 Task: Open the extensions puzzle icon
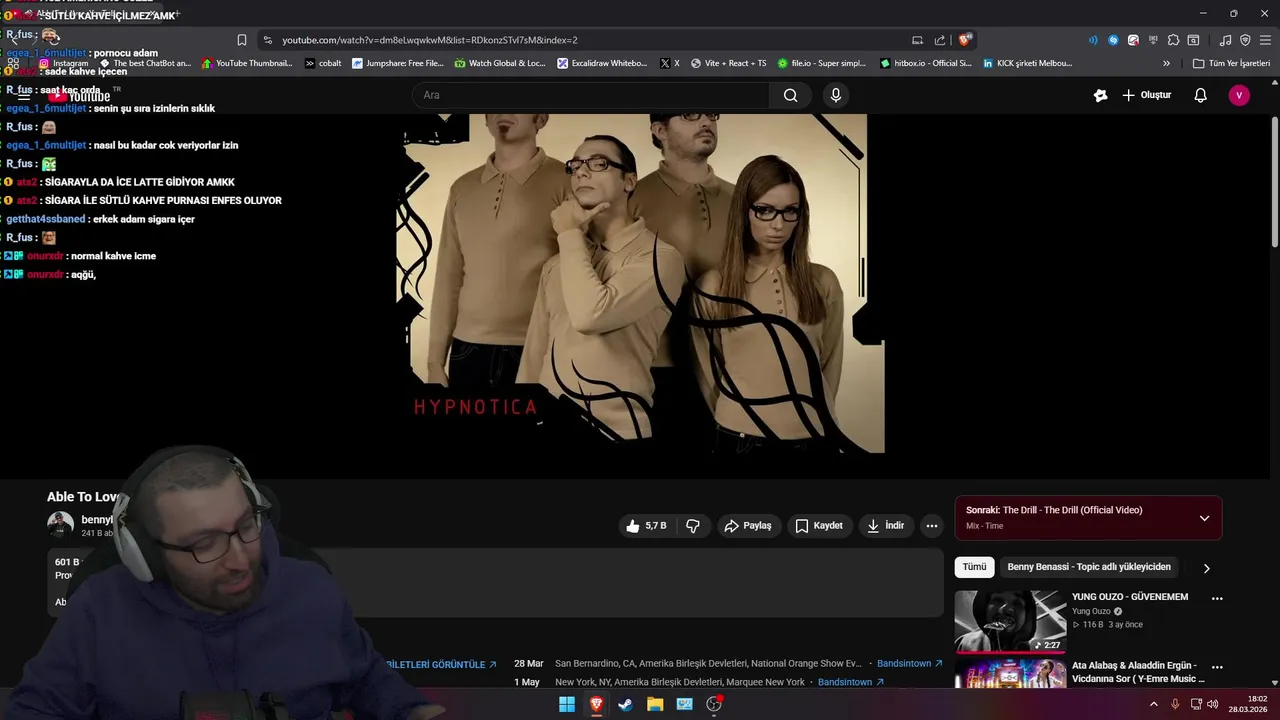(1173, 40)
